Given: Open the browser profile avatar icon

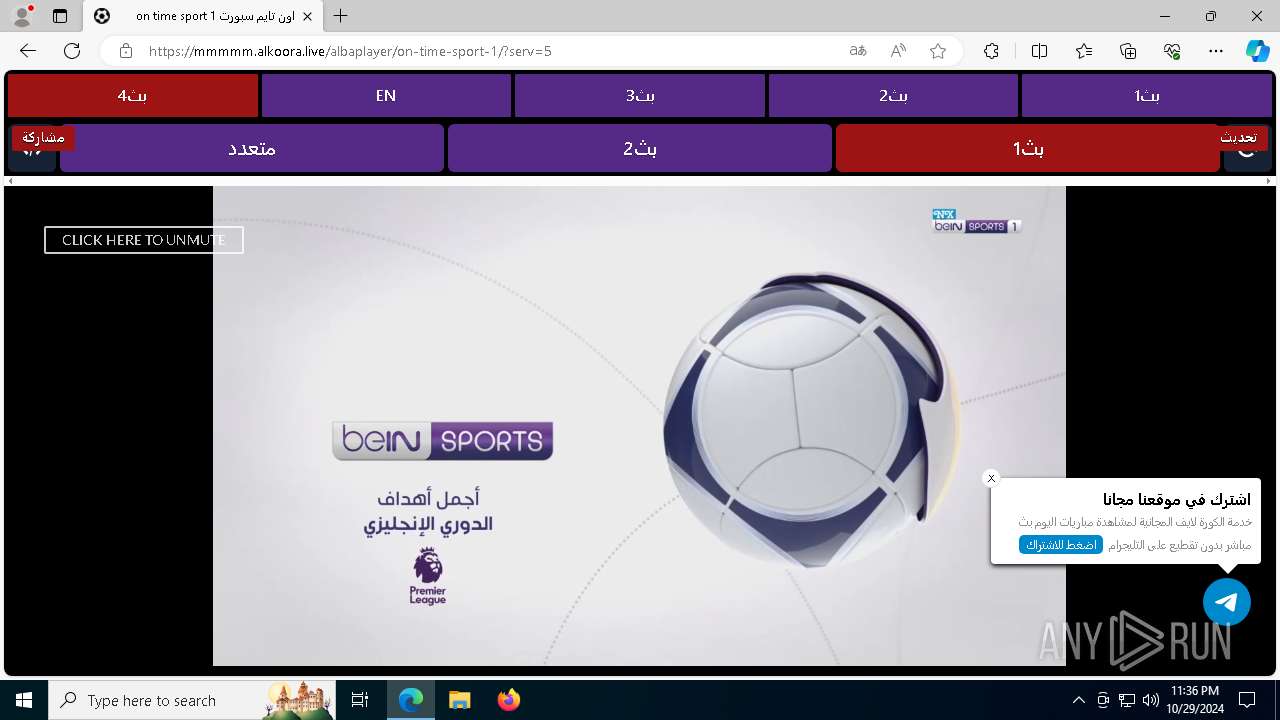Looking at the screenshot, I should (22, 16).
